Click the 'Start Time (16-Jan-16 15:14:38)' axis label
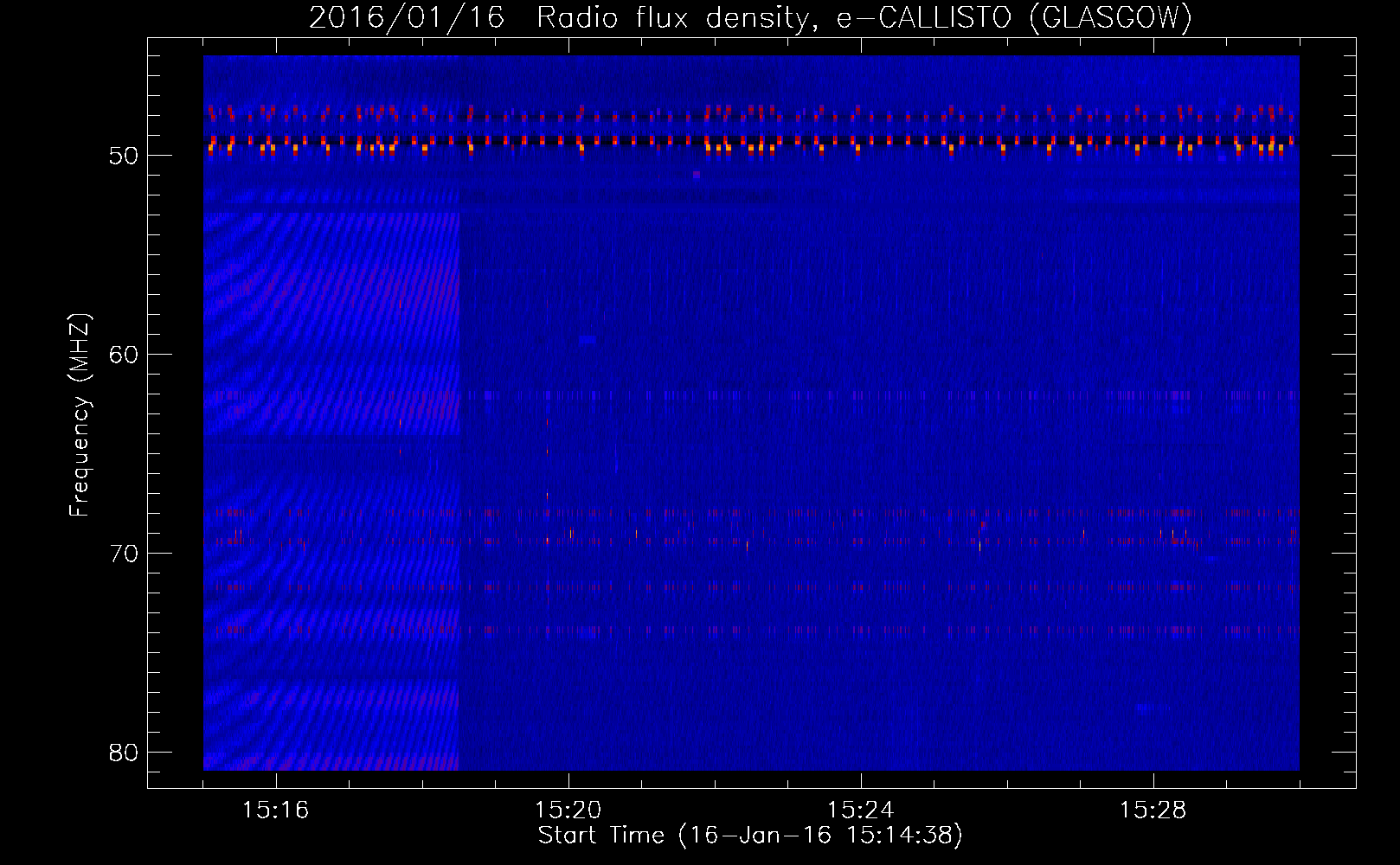This screenshot has height=865, width=1400. pyautogui.click(x=750, y=836)
